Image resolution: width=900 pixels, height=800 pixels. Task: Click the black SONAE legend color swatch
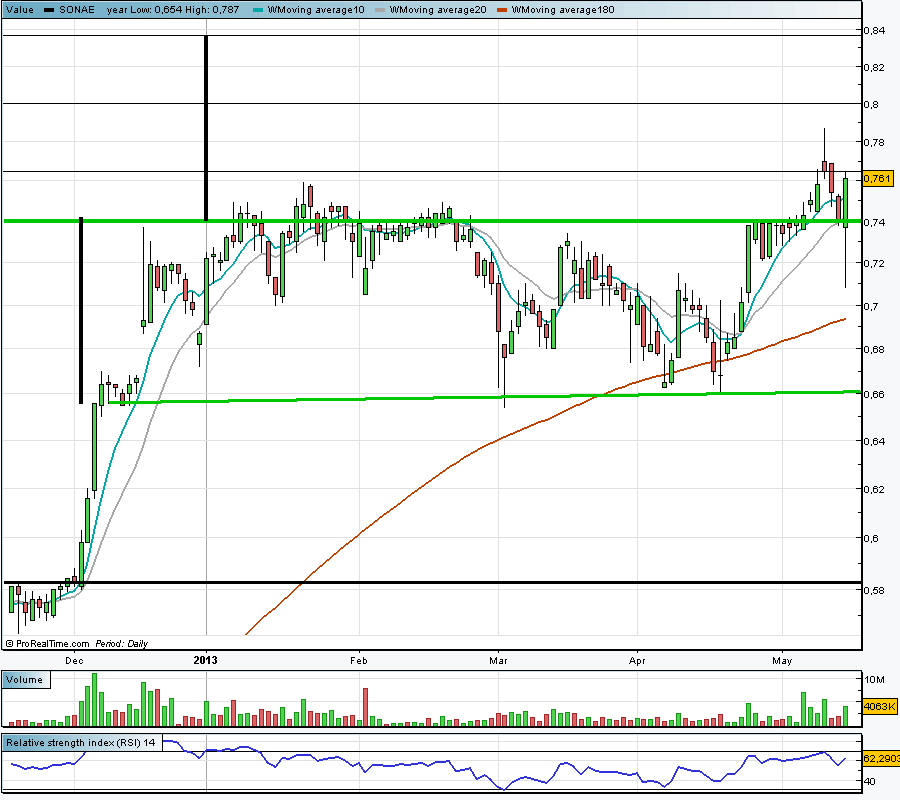(49, 10)
